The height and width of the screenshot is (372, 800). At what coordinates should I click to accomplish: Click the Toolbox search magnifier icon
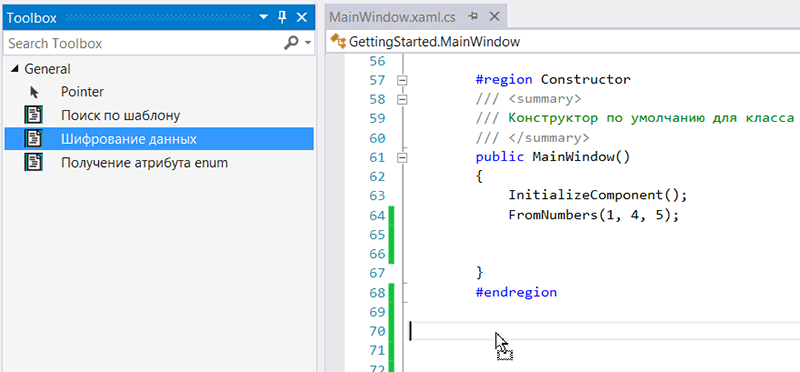[x=290, y=43]
